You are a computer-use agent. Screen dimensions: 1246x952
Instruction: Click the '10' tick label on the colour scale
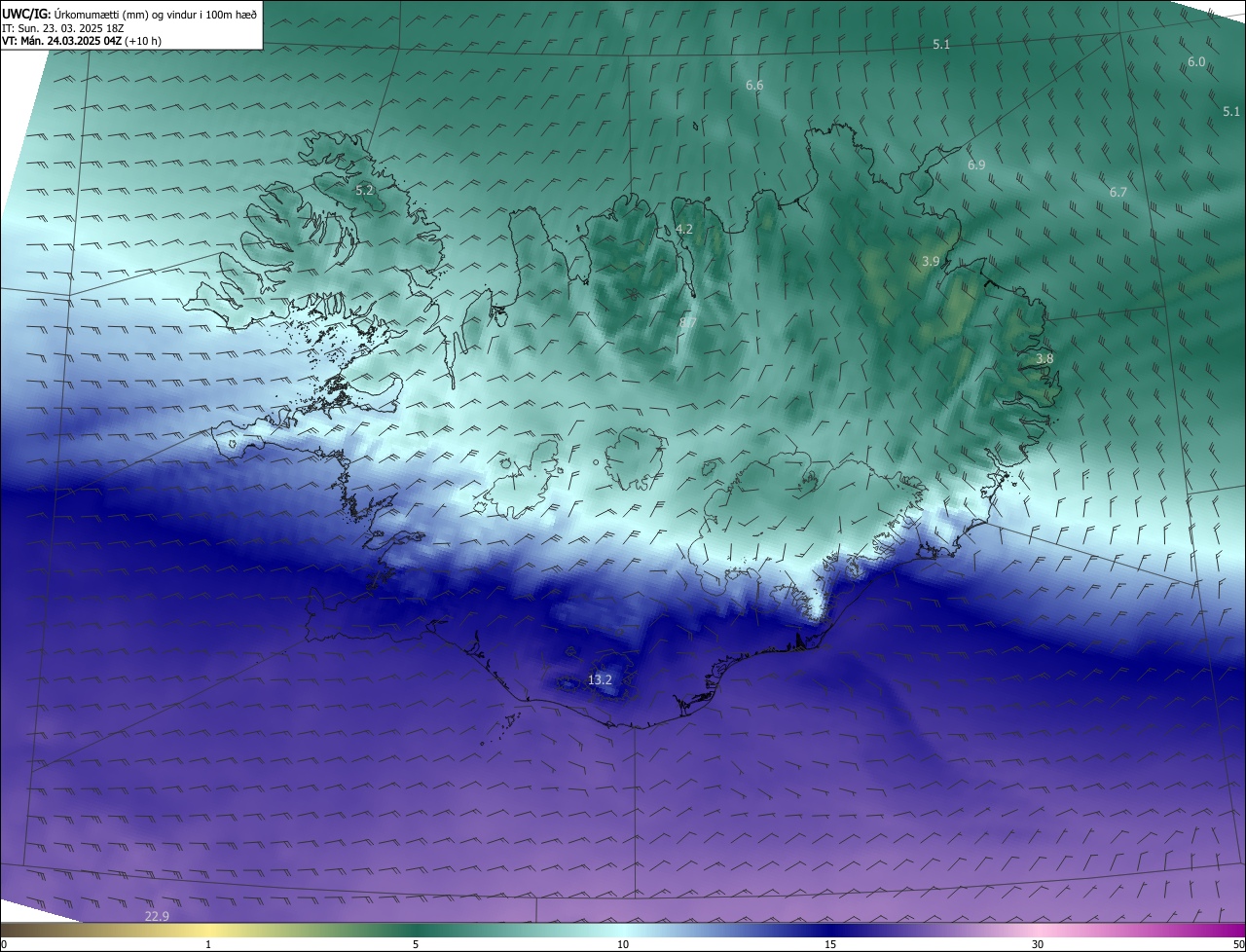pyautogui.click(x=623, y=944)
